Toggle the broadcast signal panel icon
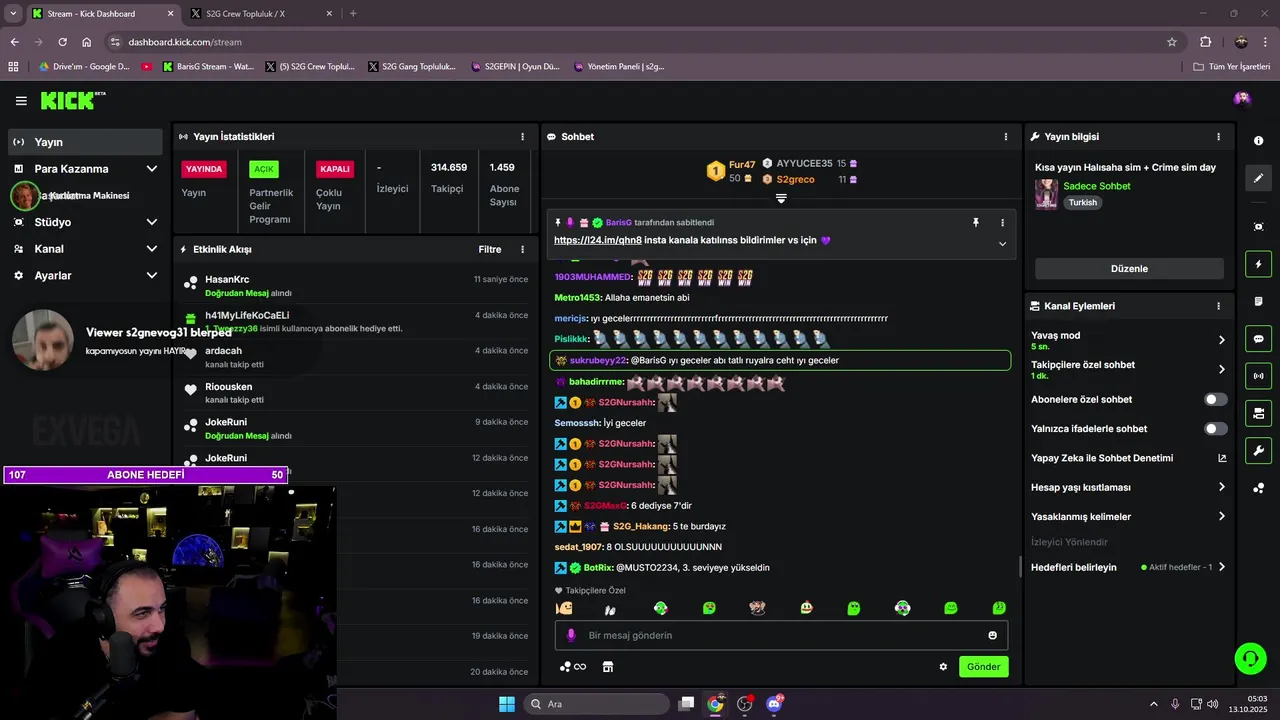Image resolution: width=1280 pixels, height=720 pixels. coord(1258,376)
